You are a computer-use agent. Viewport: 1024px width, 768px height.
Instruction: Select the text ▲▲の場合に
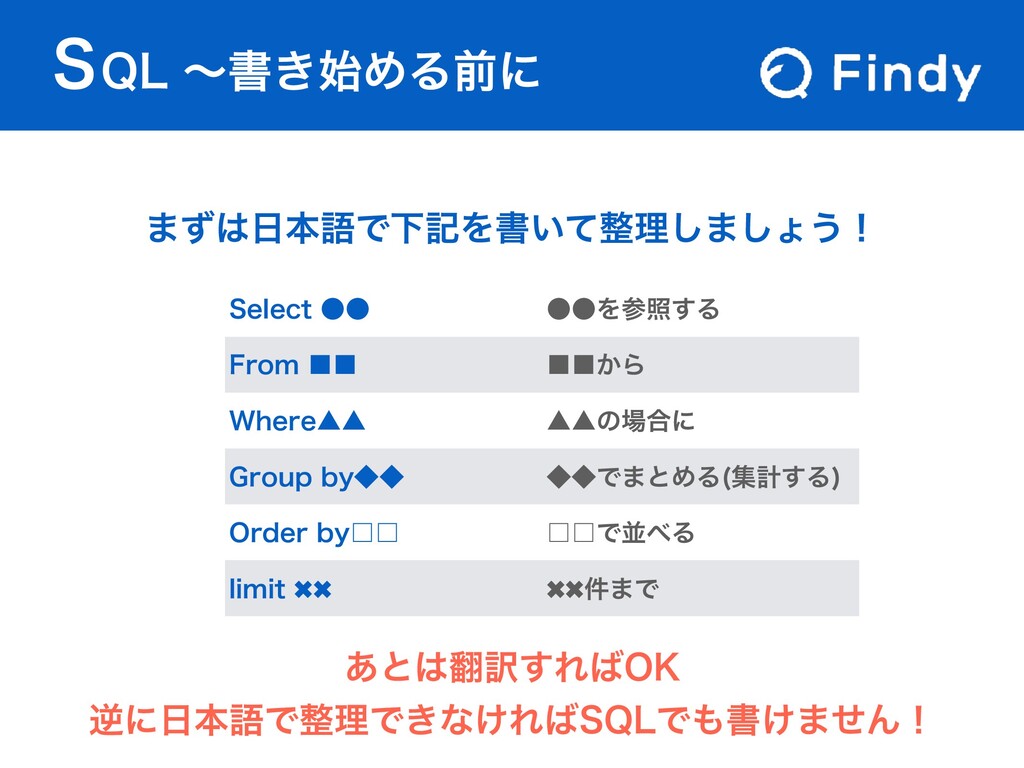point(621,421)
